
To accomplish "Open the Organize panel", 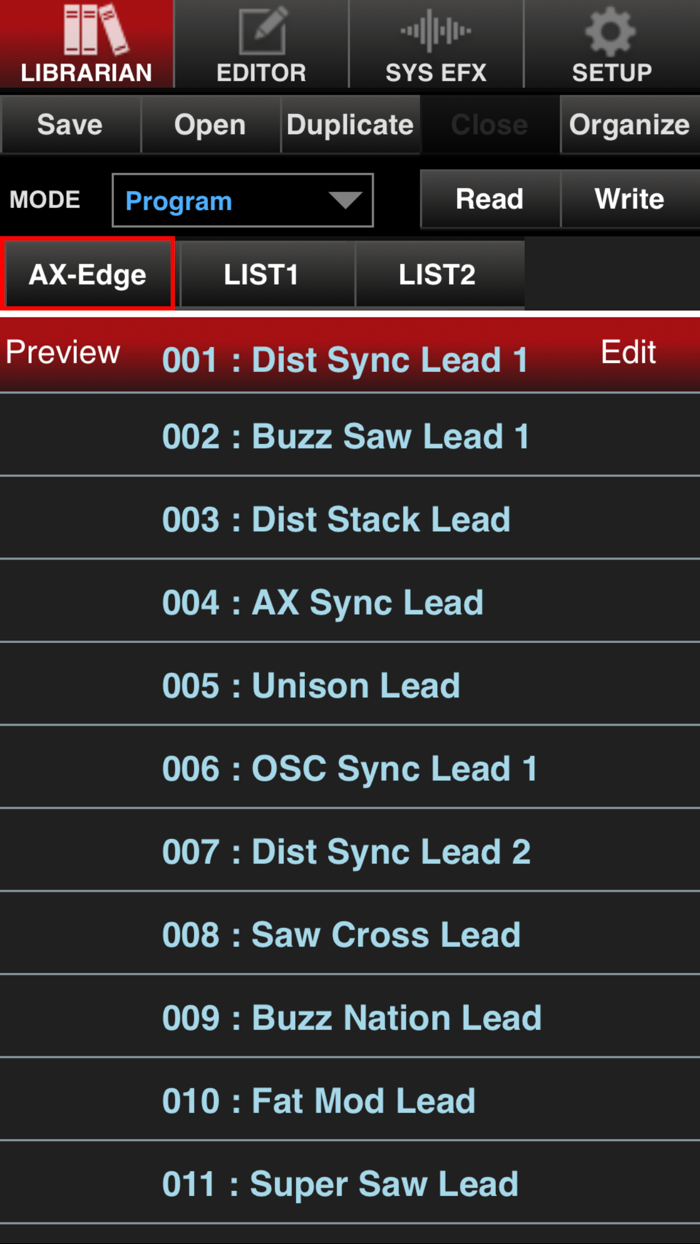I will coord(630,124).
